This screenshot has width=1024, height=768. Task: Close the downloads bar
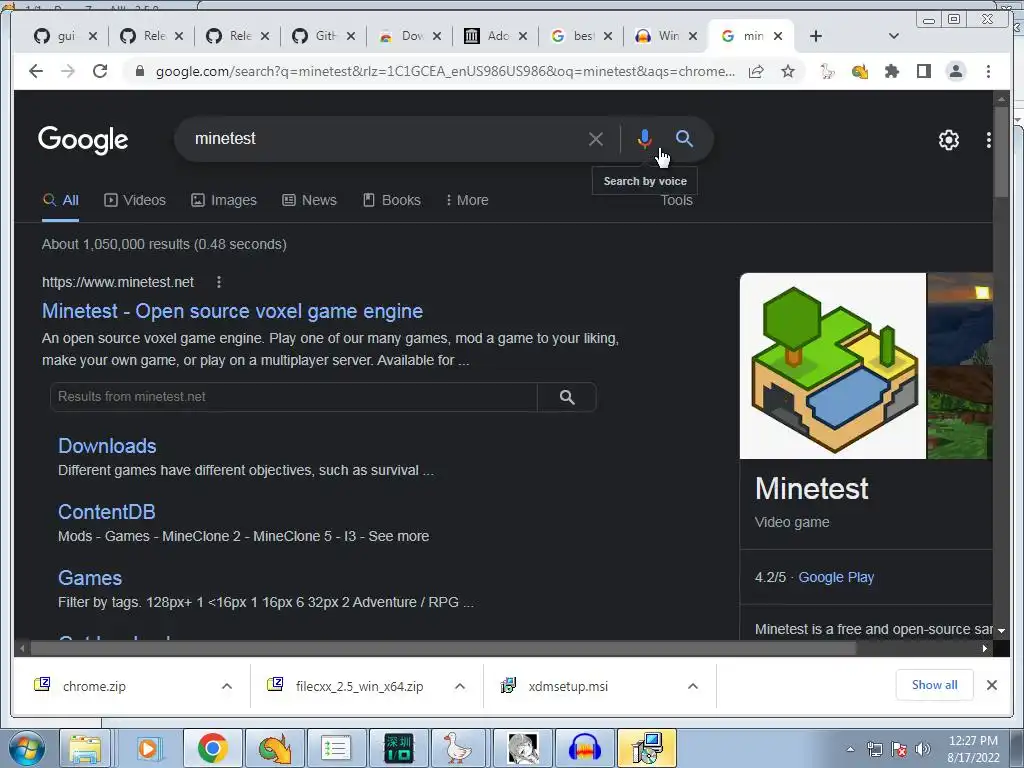coord(991,685)
